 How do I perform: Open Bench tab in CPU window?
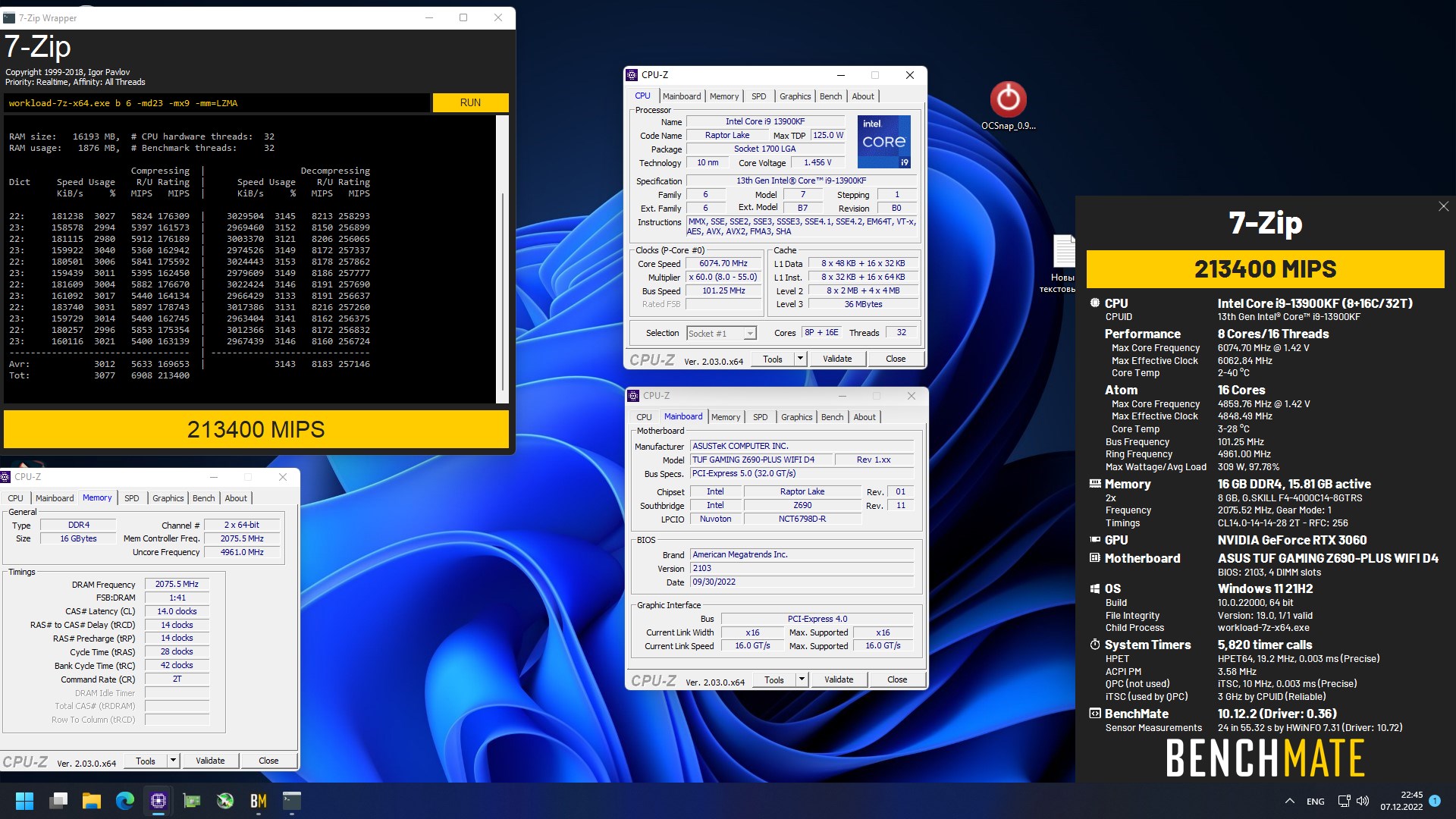tap(830, 96)
